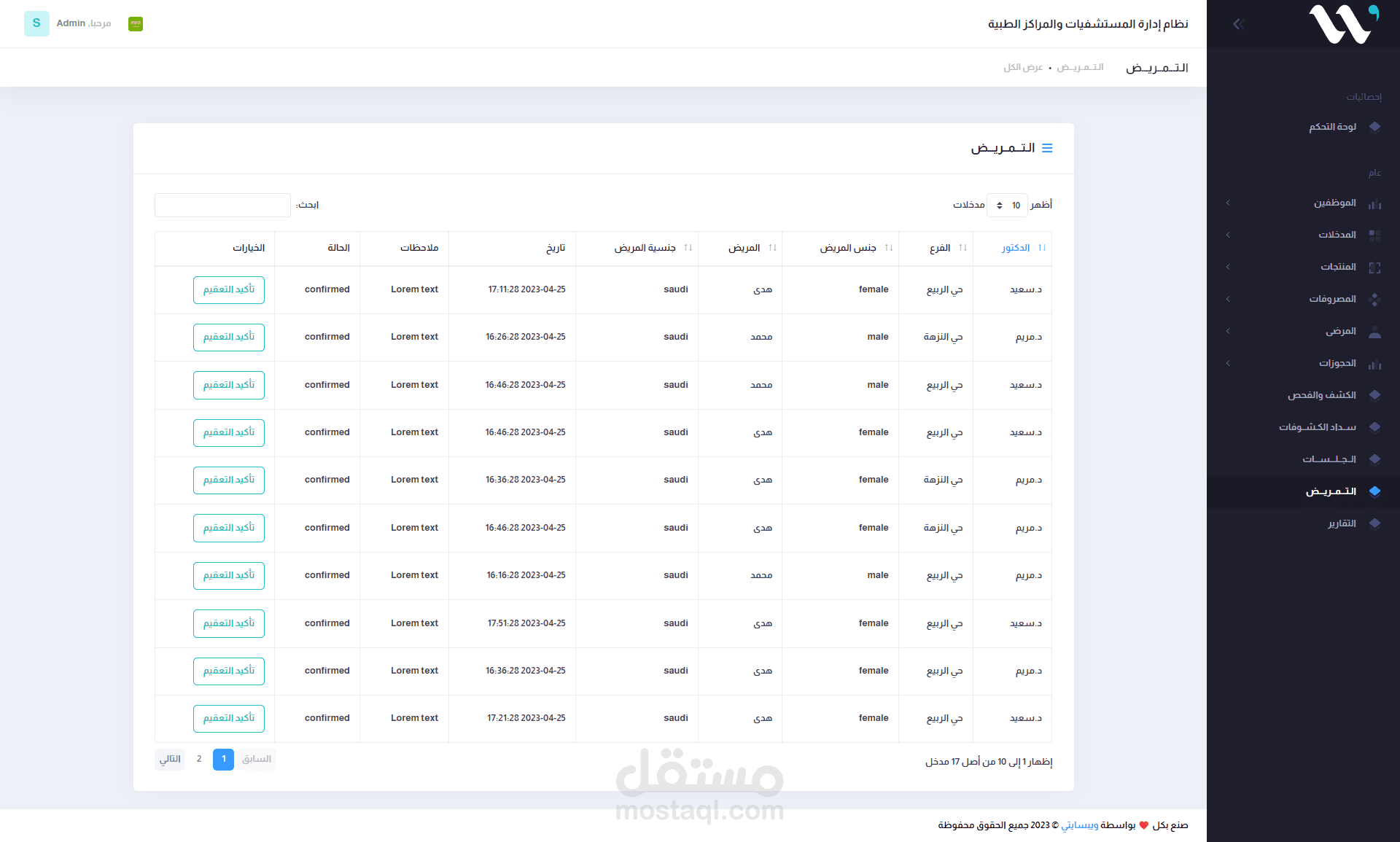Click تأكيد التعقيم button in first row
1400x842 pixels.
pyautogui.click(x=229, y=290)
